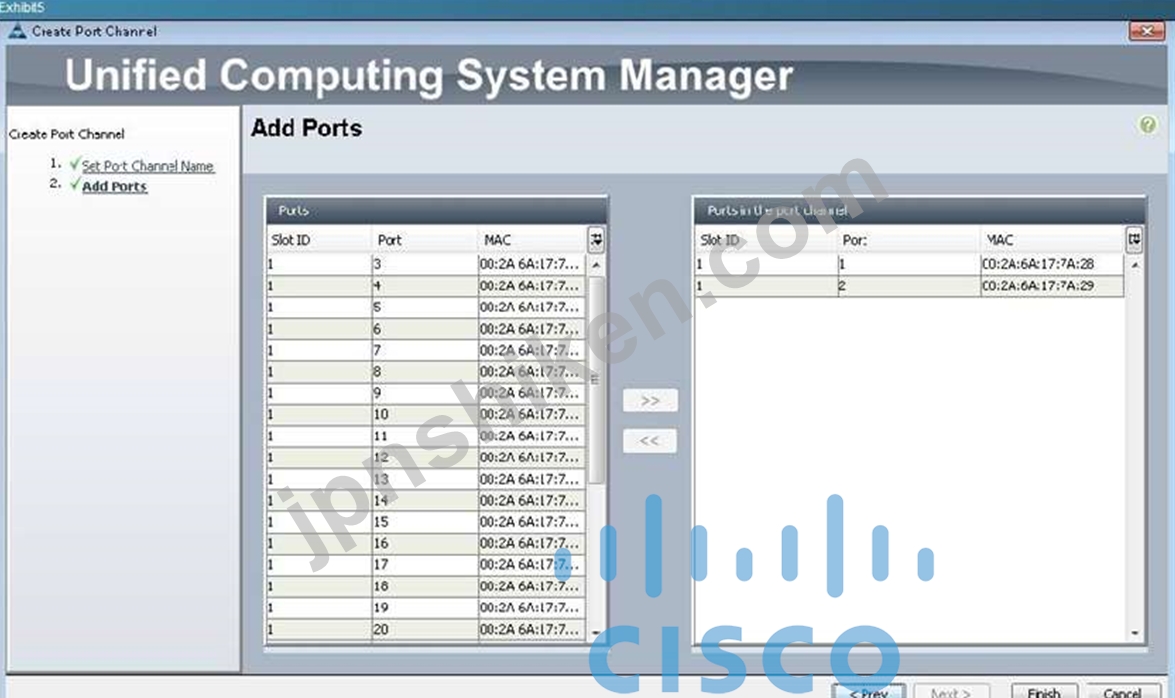Viewport: 1175px width, 698px height.
Task: Cancel the port channel wizard
Action: (x=1123, y=692)
